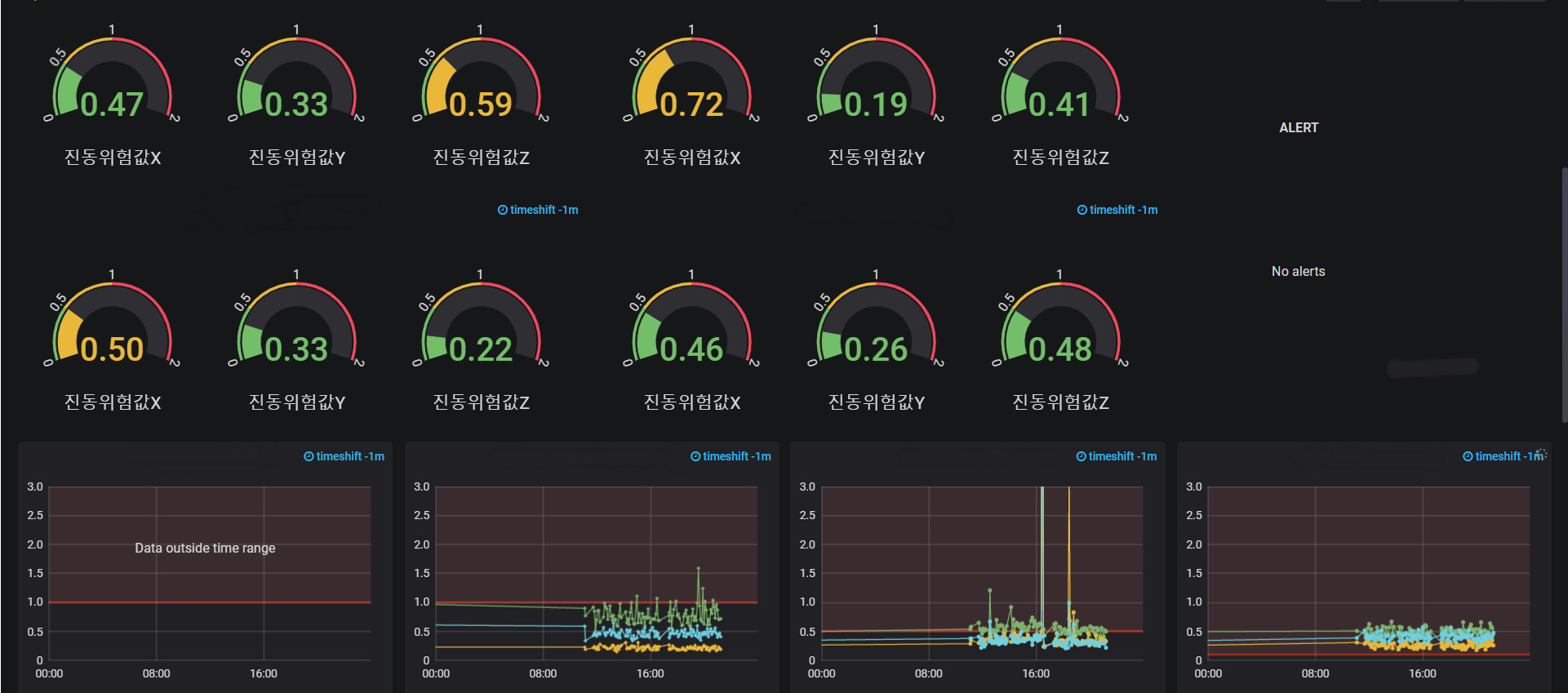Click the red threshold line in the 'Data outside time range' graph
Screen dimensions: 1568x693
(x=210, y=602)
